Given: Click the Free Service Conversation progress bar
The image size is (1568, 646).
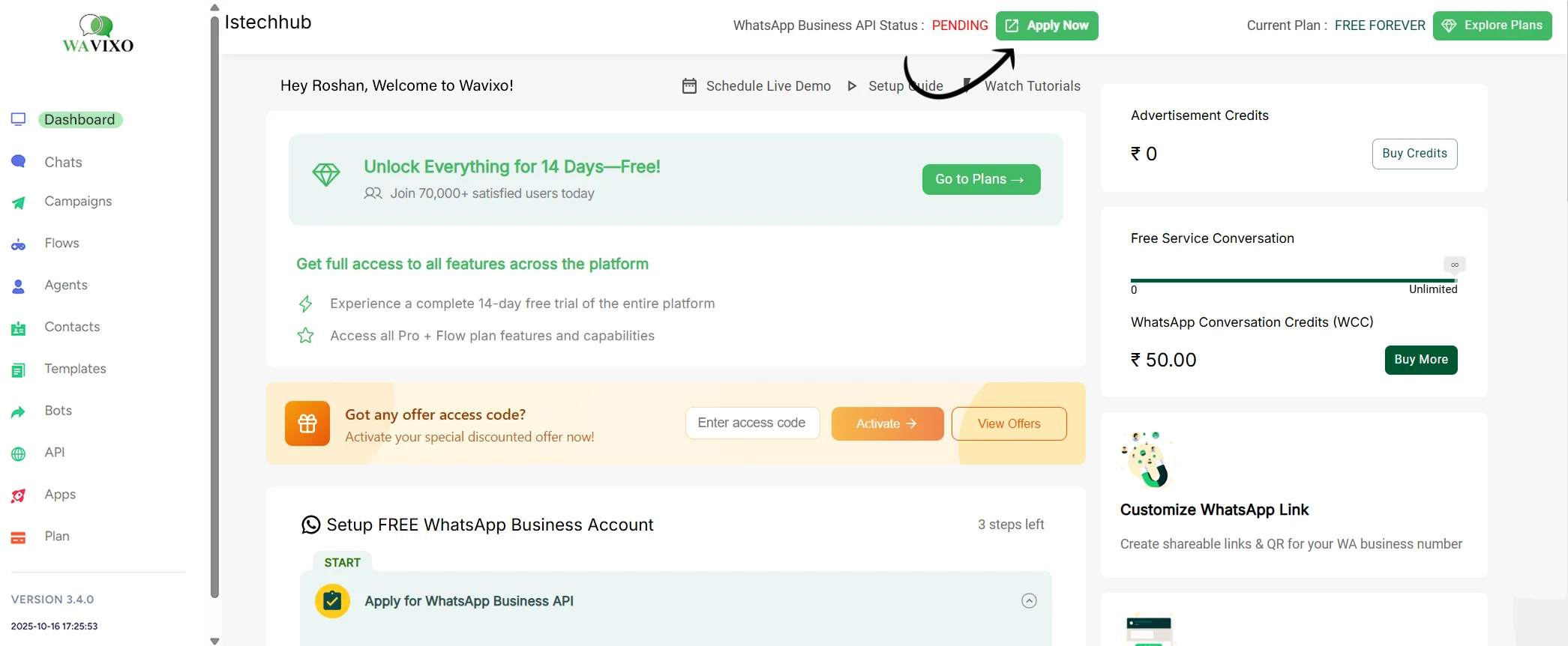Looking at the screenshot, I should coord(1294,280).
